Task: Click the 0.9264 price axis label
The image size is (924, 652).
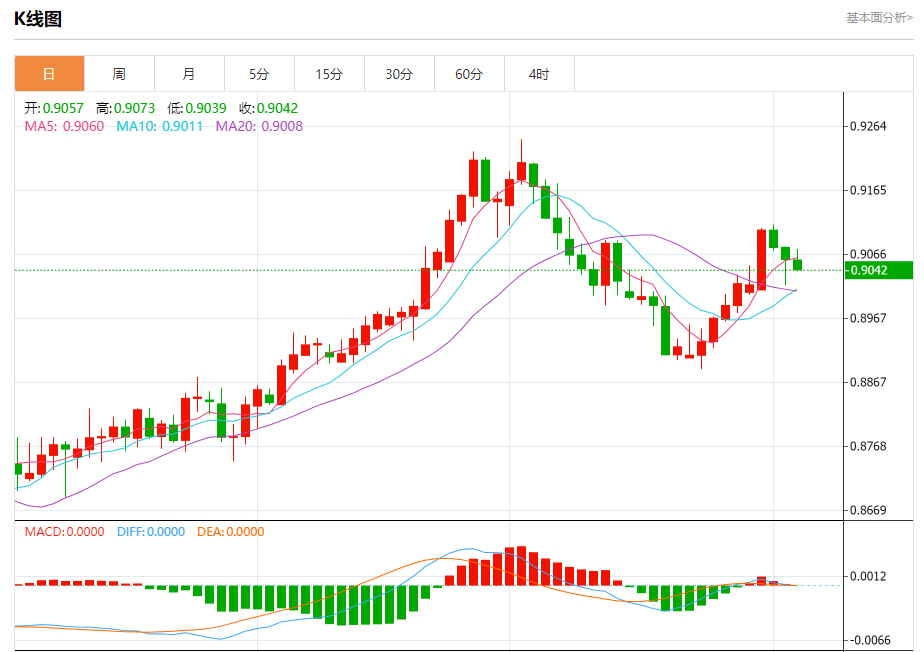Action: (868, 126)
